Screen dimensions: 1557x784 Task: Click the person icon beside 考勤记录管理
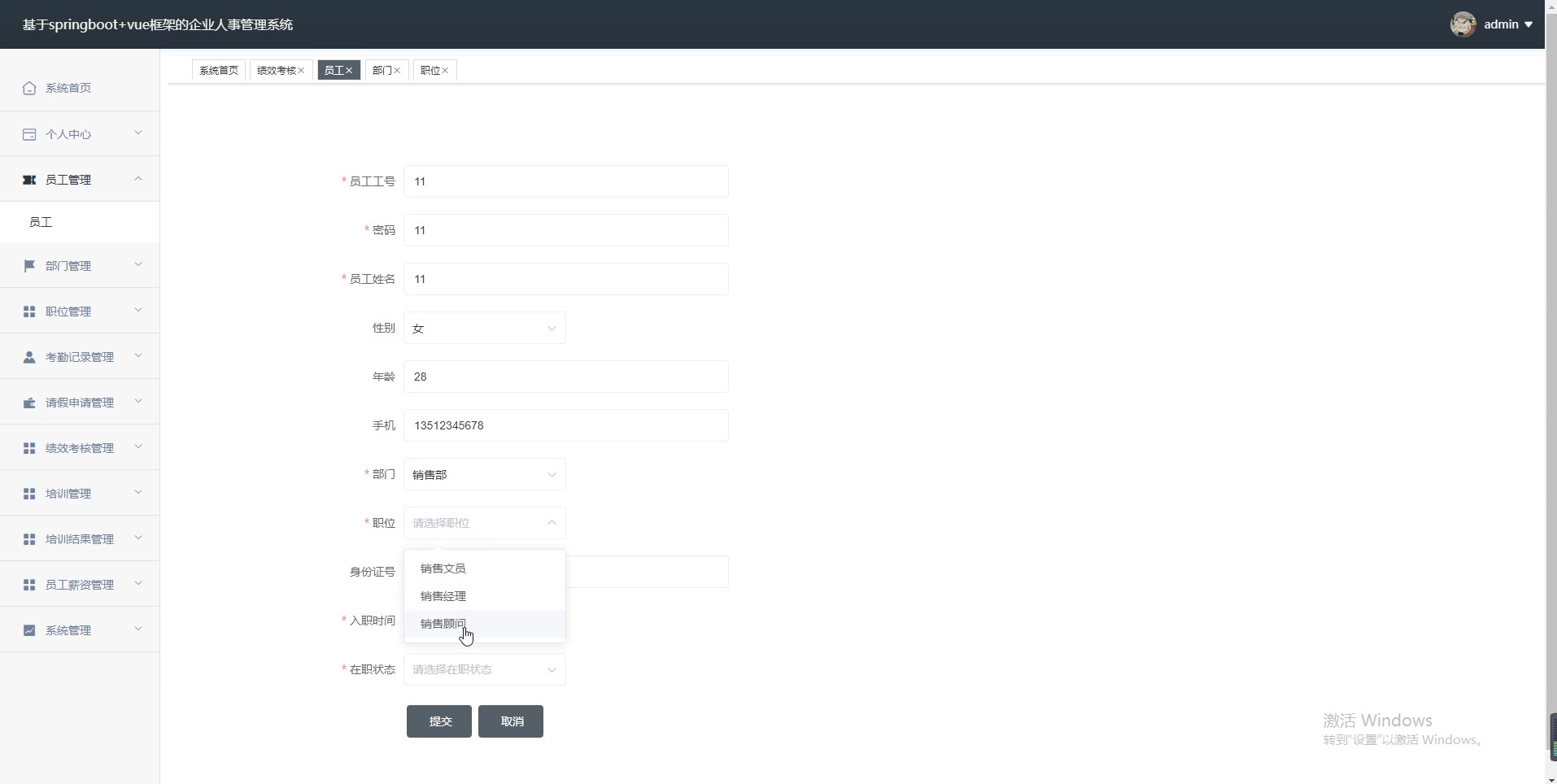(29, 357)
